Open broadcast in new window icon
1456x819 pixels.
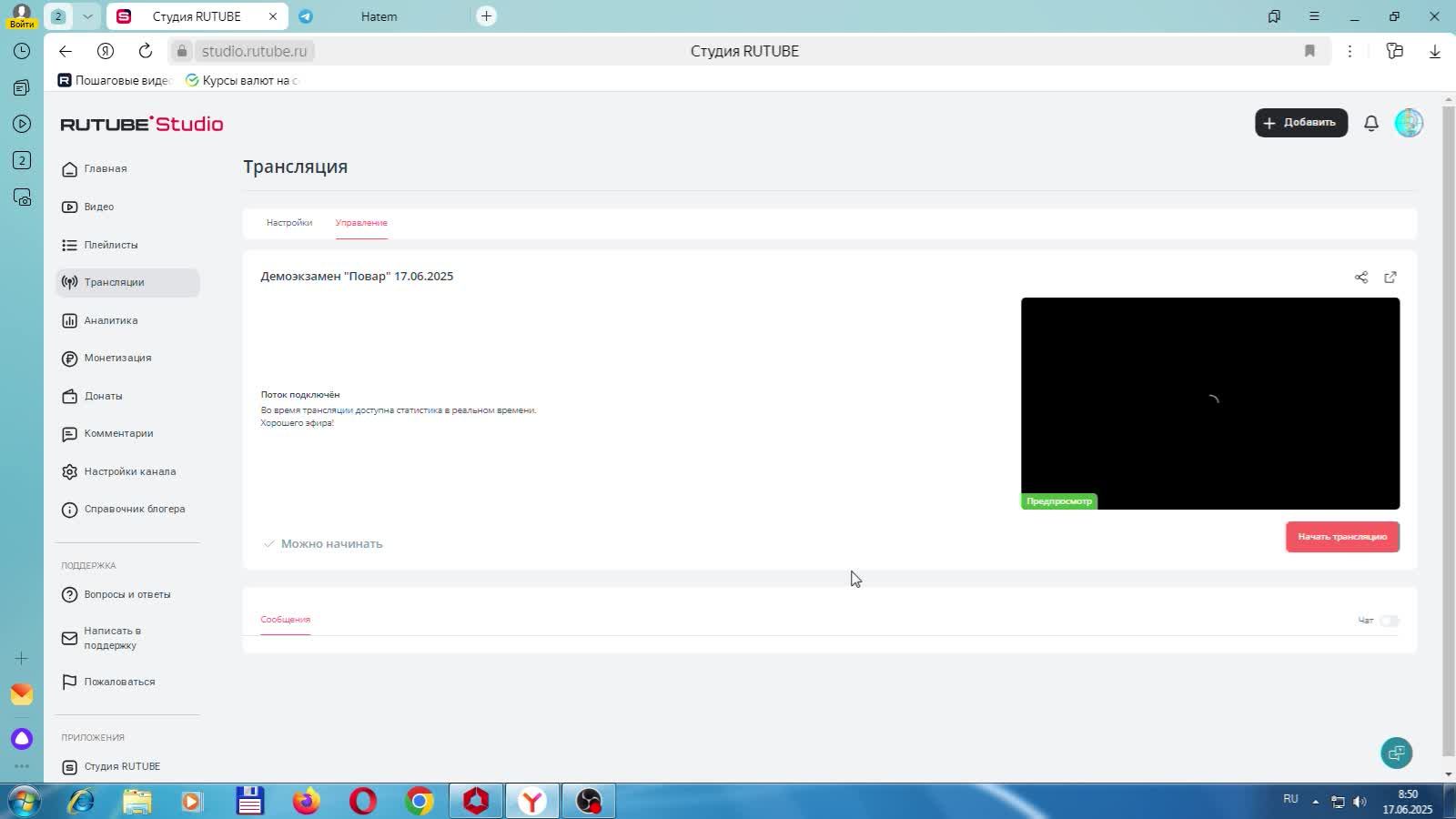coord(1390,278)
